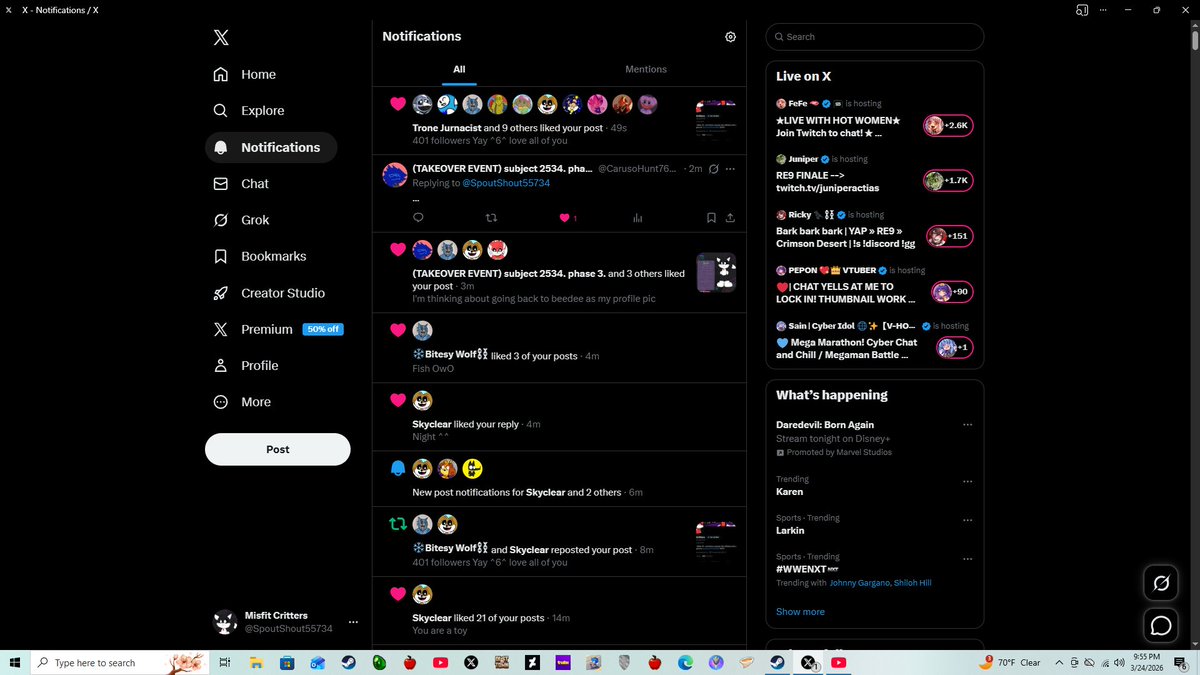Image resolution: width=1200 pixels, height=675 pixels.
Task: Click the Premium 50% off item
Action: tap(278, 329)
